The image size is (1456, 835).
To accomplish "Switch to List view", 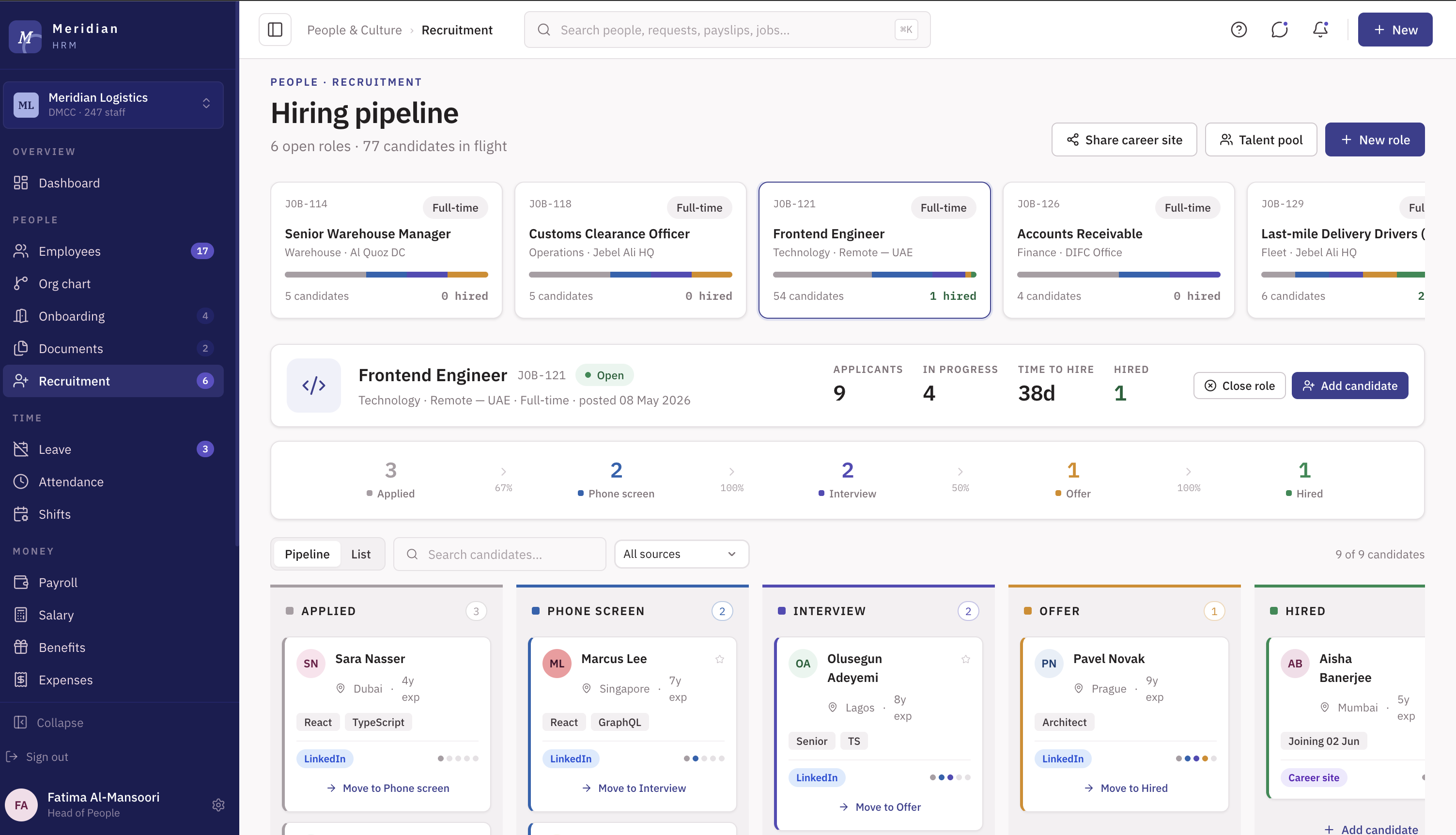I will pos(361,554).
